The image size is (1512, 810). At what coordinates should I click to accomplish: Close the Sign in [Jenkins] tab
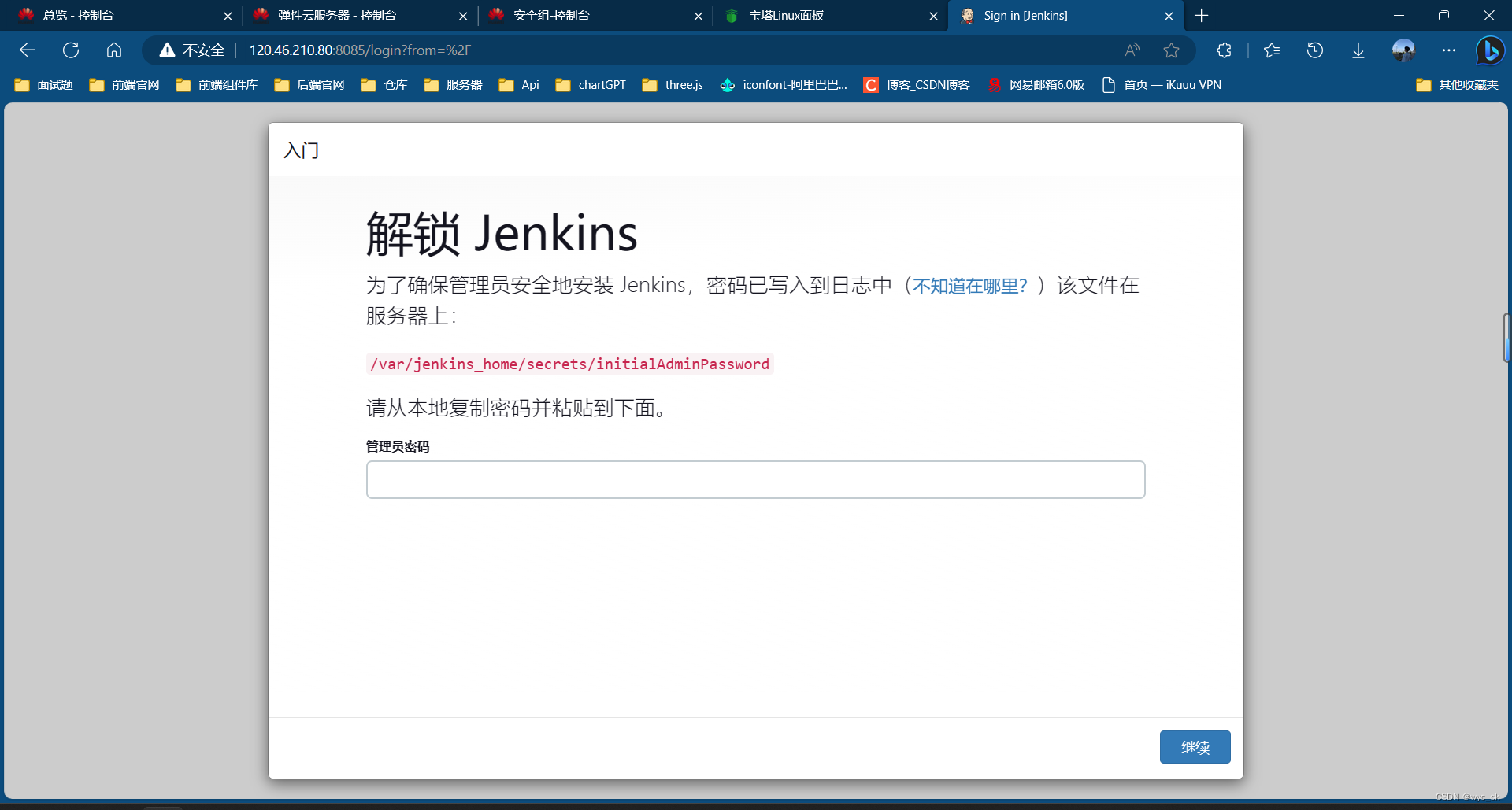point(1169,16)
